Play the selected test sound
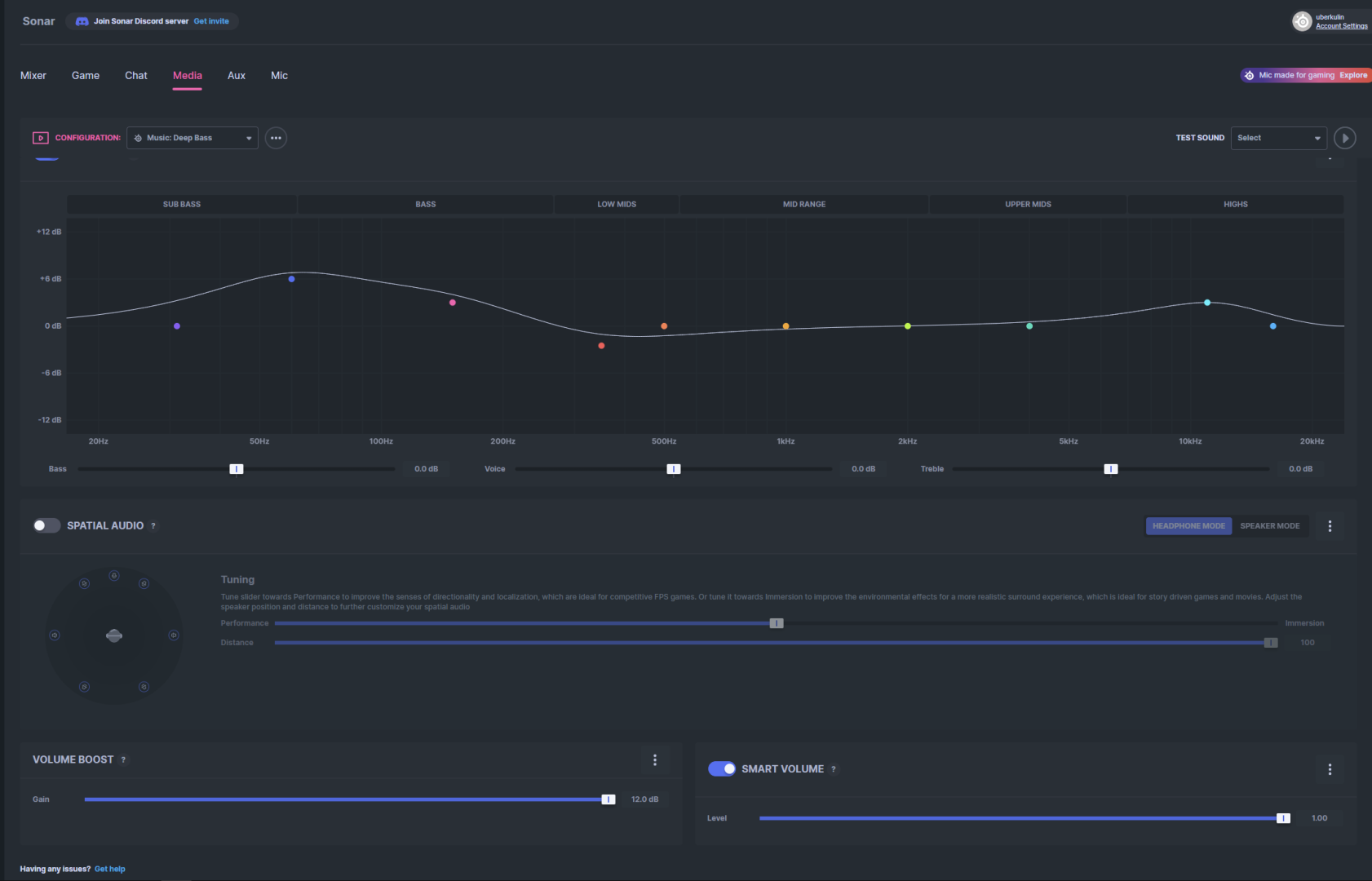 (1345, 138)
